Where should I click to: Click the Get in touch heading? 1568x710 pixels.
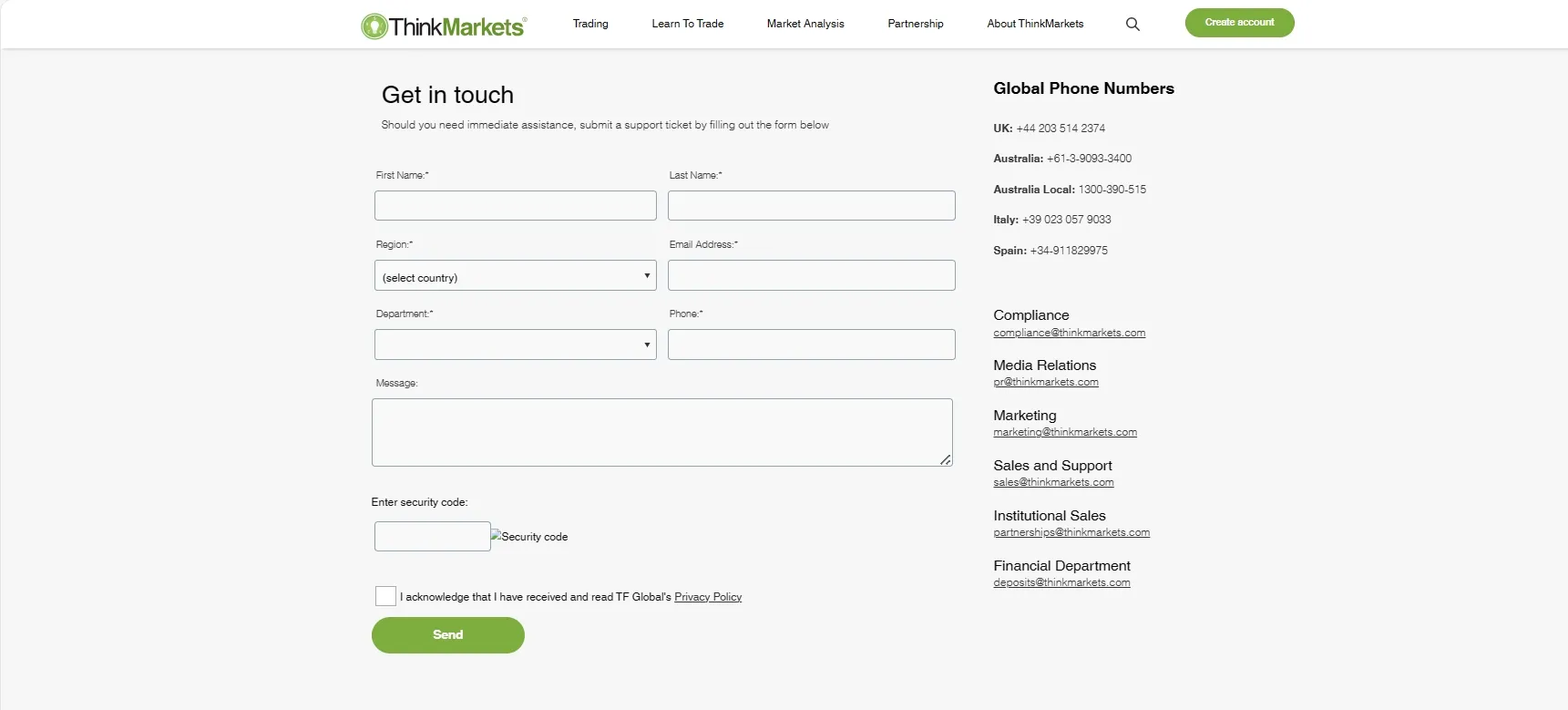pos(447,95)
